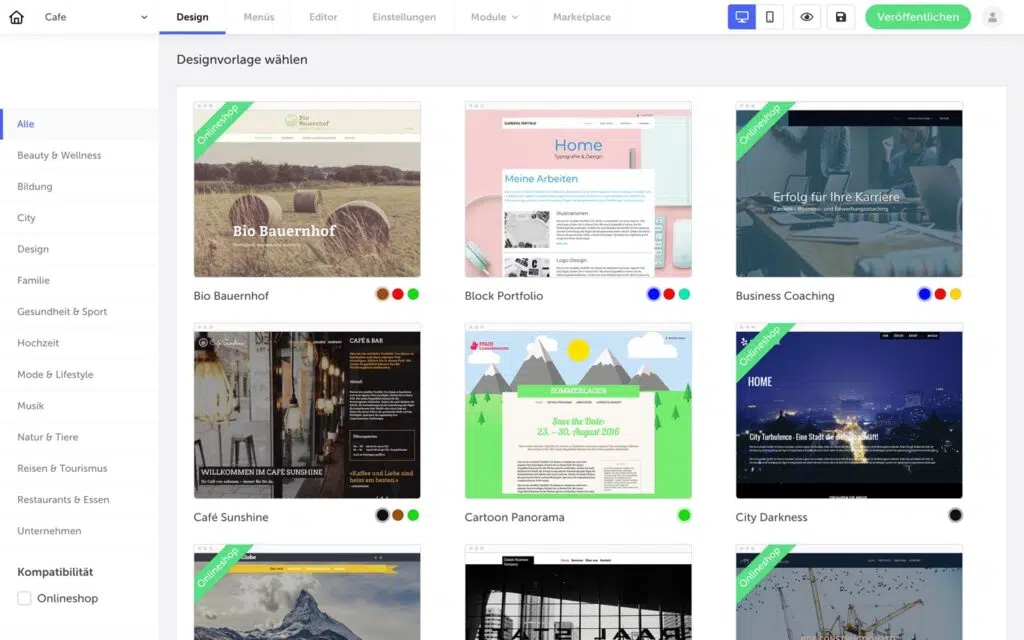The width and height of the screenshot is (1024, 640).
Task: Switch to desktop preview mode
Action: pos(741,17)
